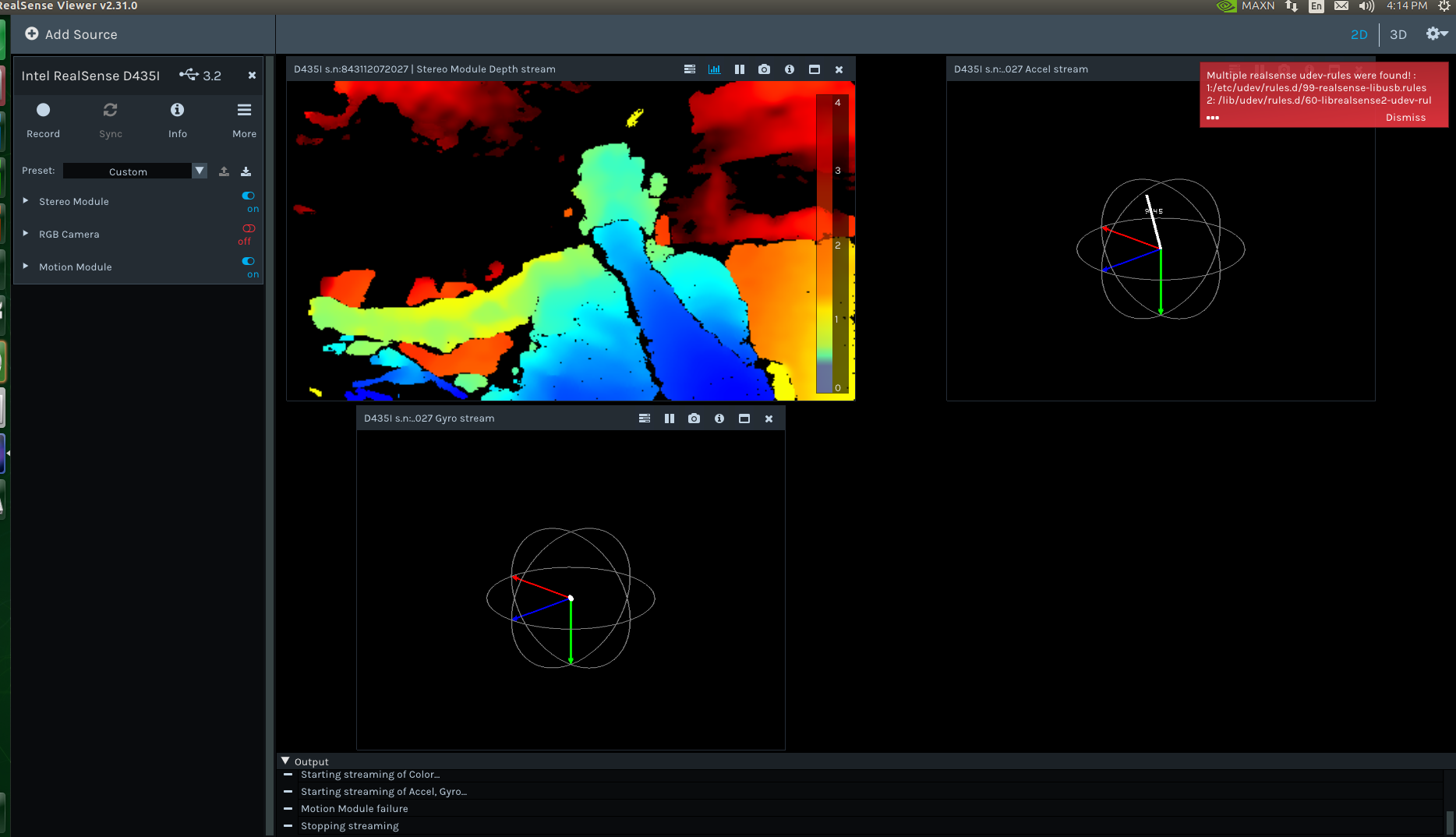The height and width of the screenshot is (837, 1456).
Task: Switch to the 3D view tab
Action: 1398,34
